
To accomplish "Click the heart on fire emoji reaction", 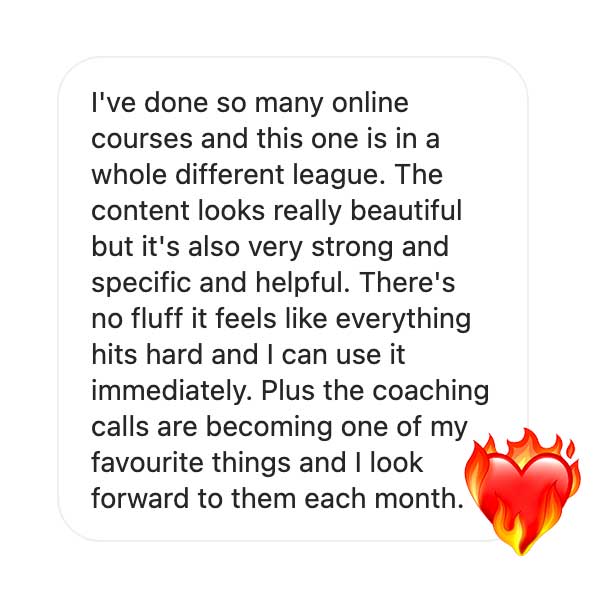I will 523,492.
